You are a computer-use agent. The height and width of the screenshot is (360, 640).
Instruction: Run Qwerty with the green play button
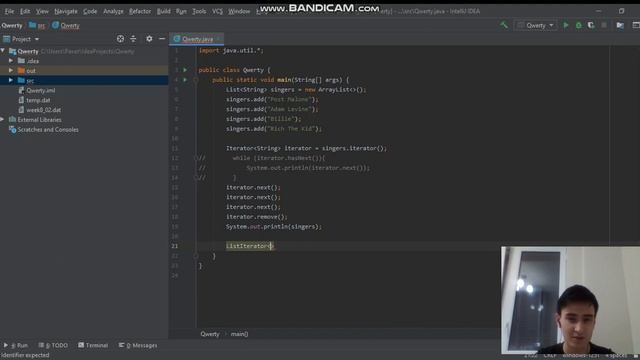[x=566, y=25]
